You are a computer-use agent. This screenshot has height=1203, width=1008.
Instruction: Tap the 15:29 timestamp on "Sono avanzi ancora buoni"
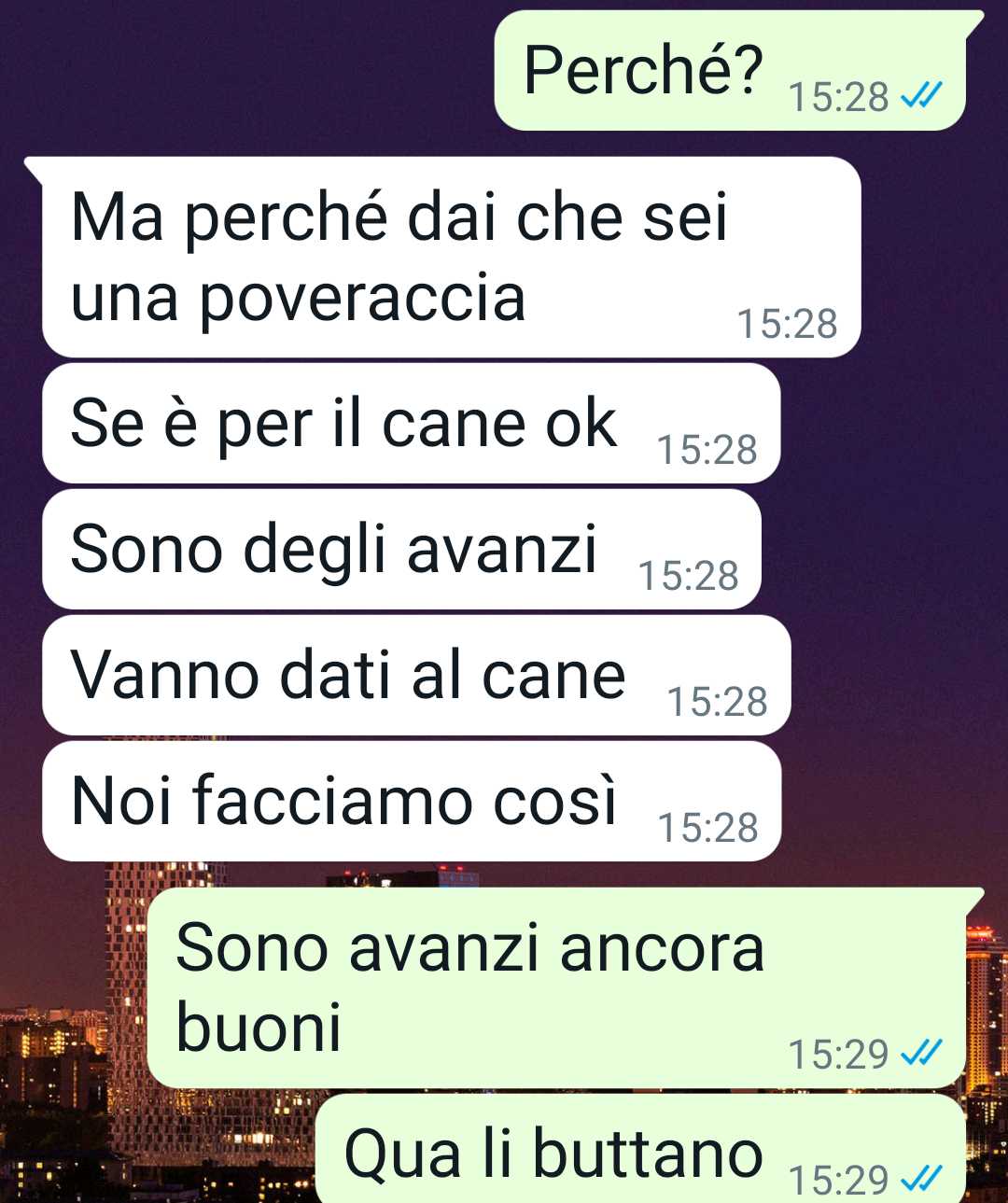click(x=838, y=1055)
